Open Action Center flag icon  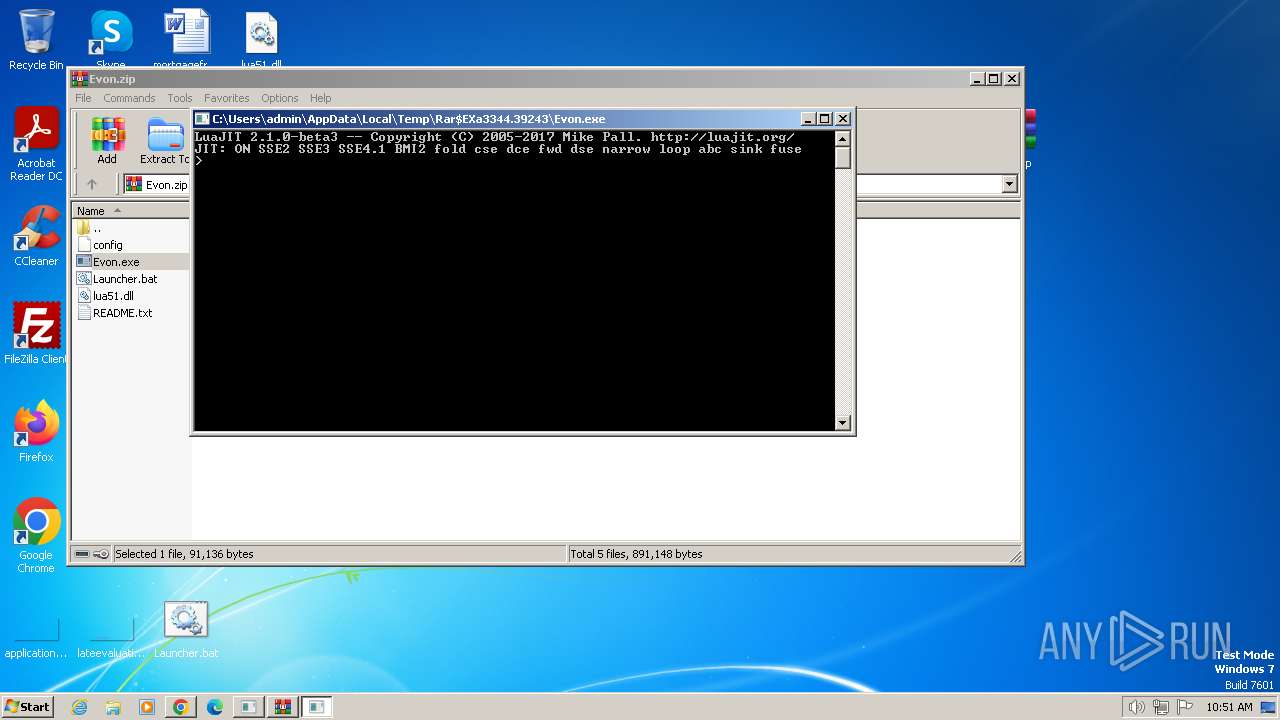point(1184,707)
